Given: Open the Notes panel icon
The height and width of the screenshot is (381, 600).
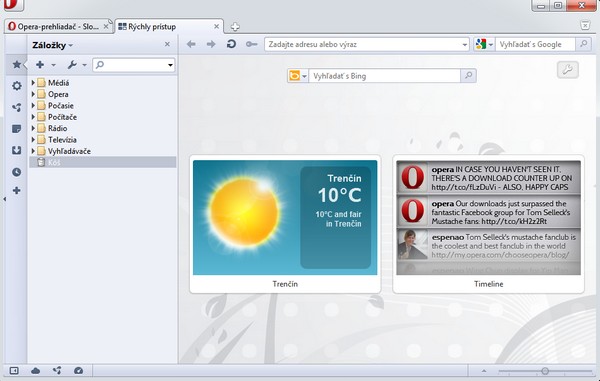Looking at the screenshot, I should coord(16,129).
